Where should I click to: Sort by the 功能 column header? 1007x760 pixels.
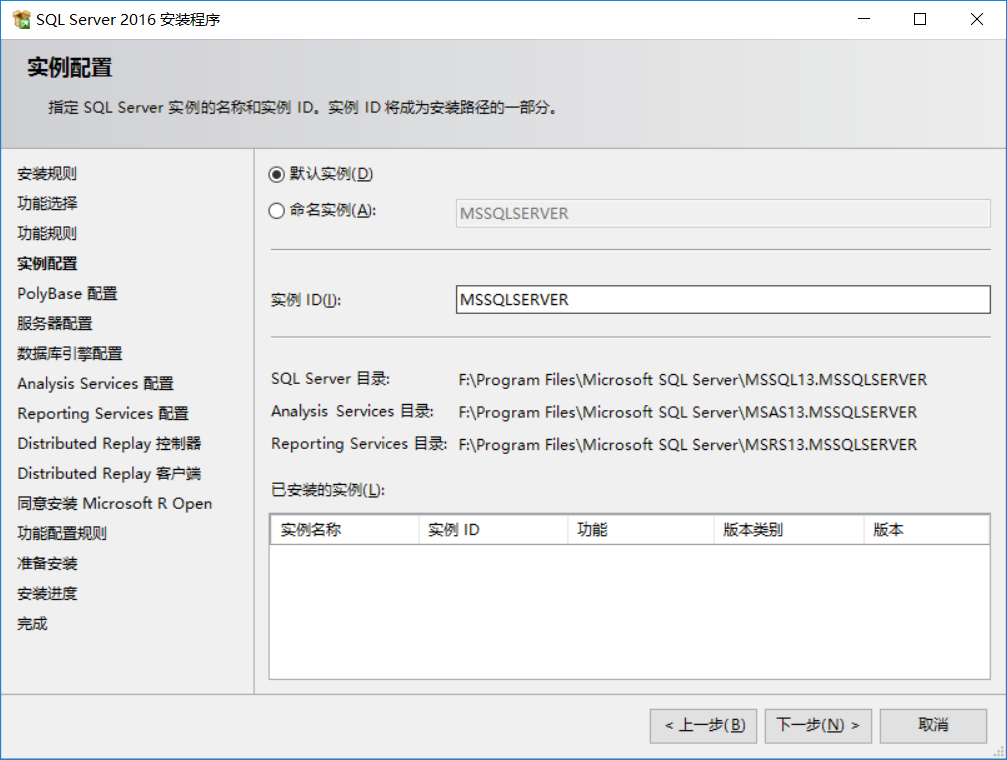point(640,530)
